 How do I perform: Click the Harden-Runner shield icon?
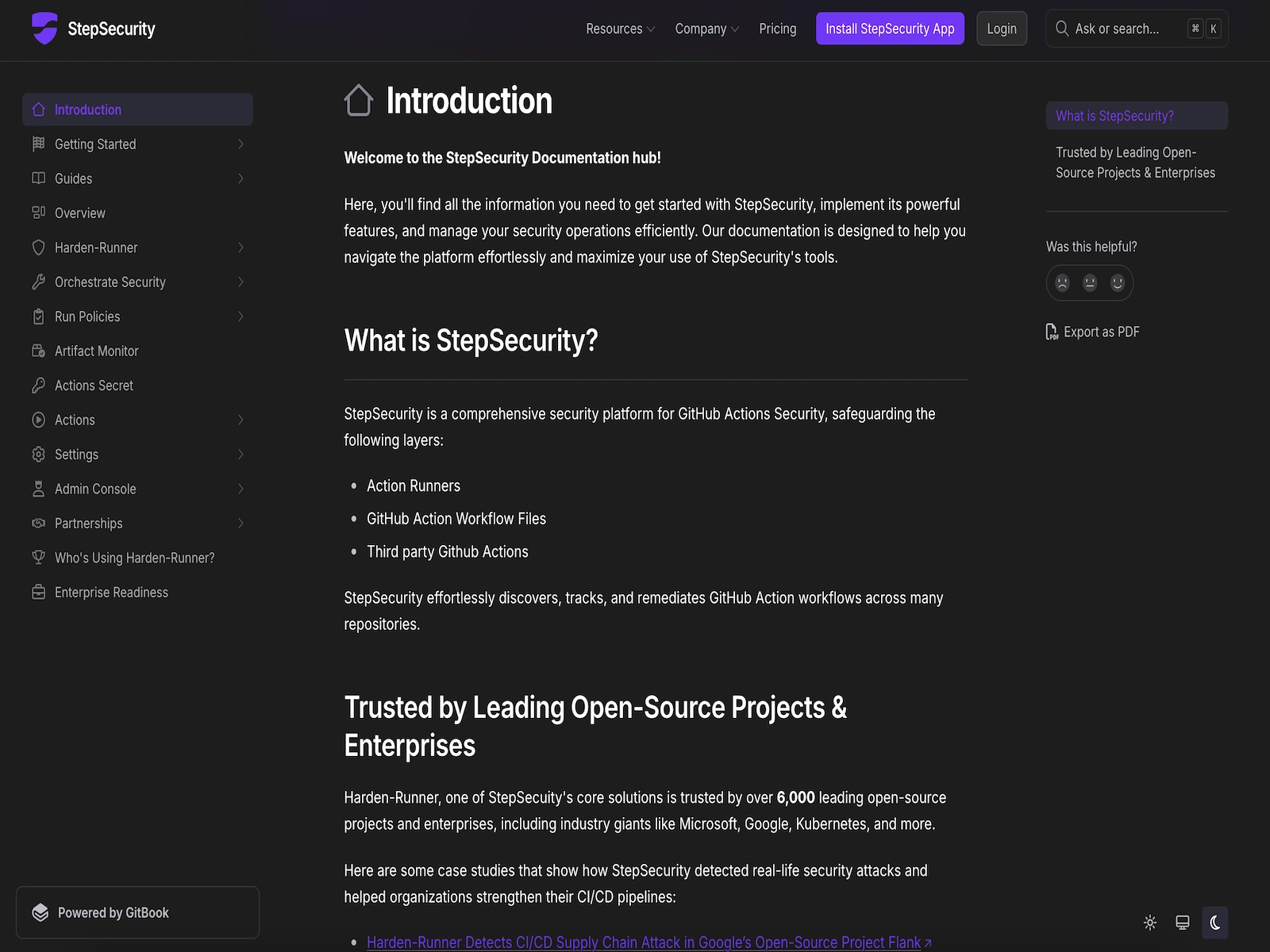(38, 248)
